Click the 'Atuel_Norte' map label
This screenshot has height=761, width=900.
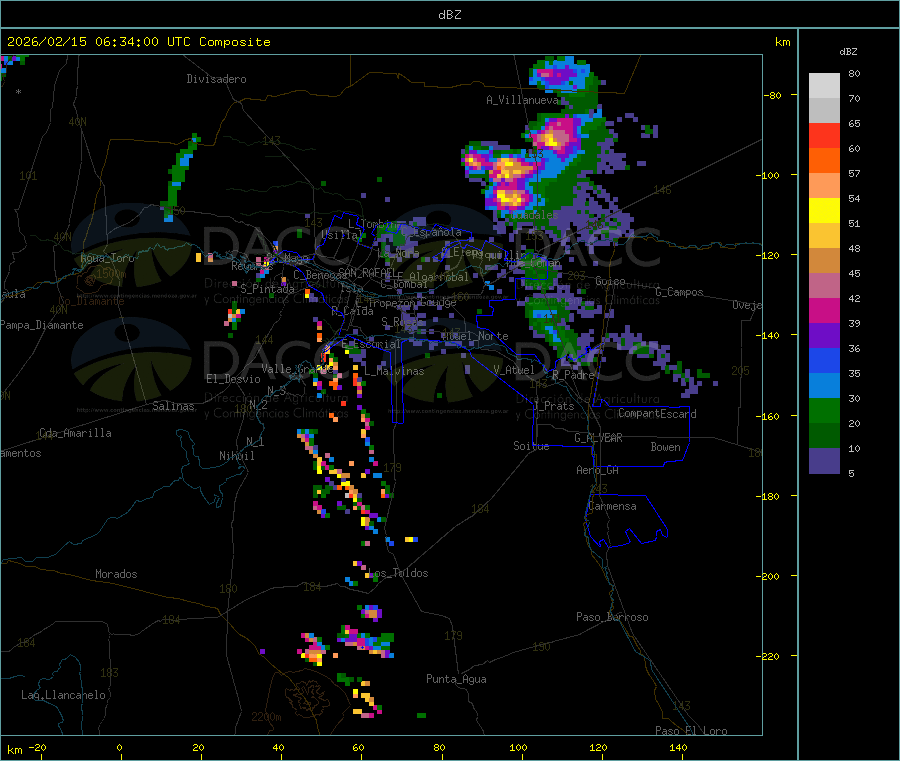coord(475,336)
